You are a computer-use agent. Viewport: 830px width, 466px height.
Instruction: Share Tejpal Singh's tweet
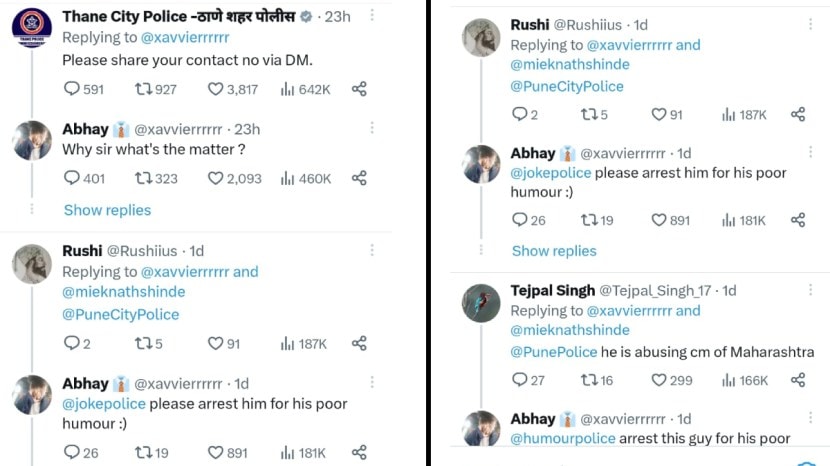(x=798, y=380)
